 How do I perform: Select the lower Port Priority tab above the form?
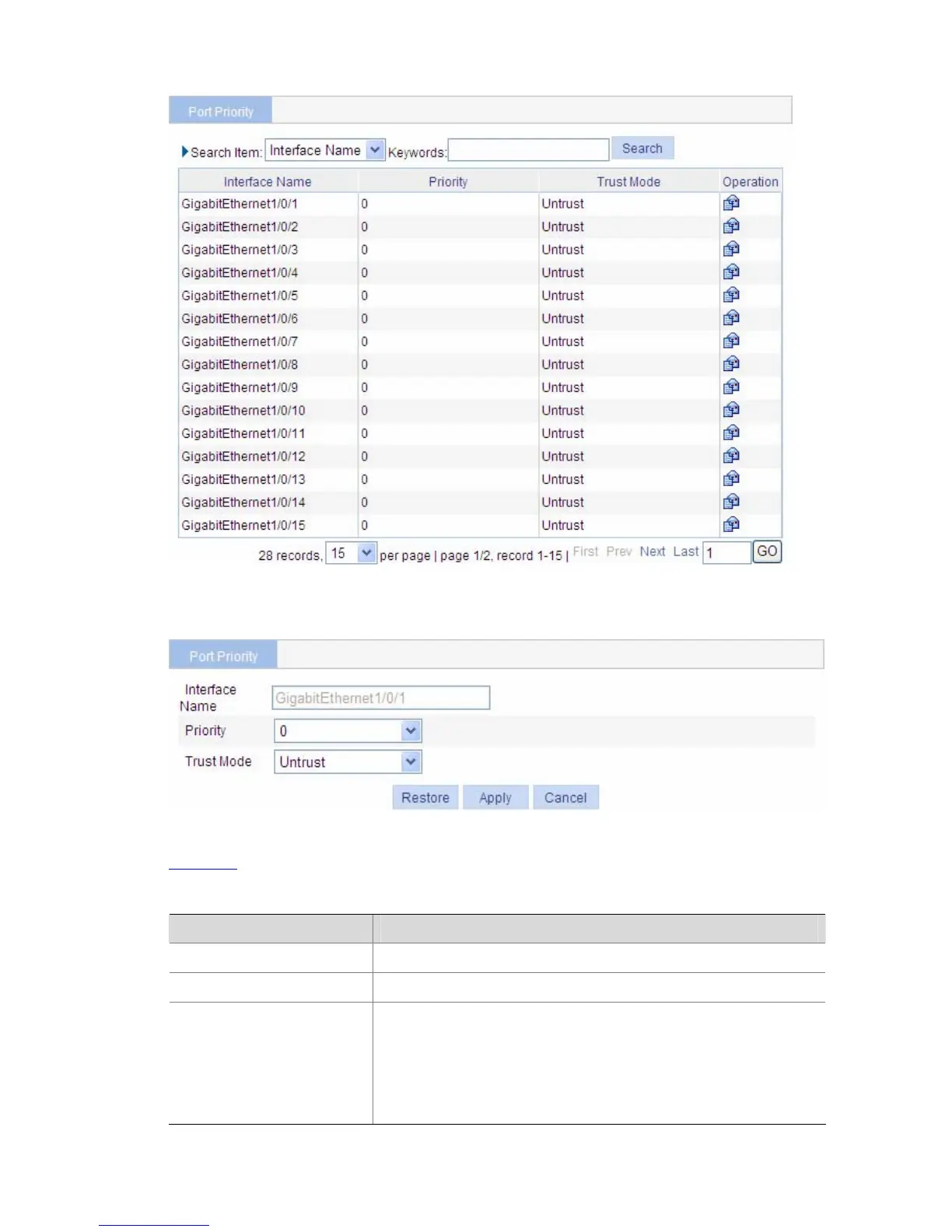click(x=223, y=656)
